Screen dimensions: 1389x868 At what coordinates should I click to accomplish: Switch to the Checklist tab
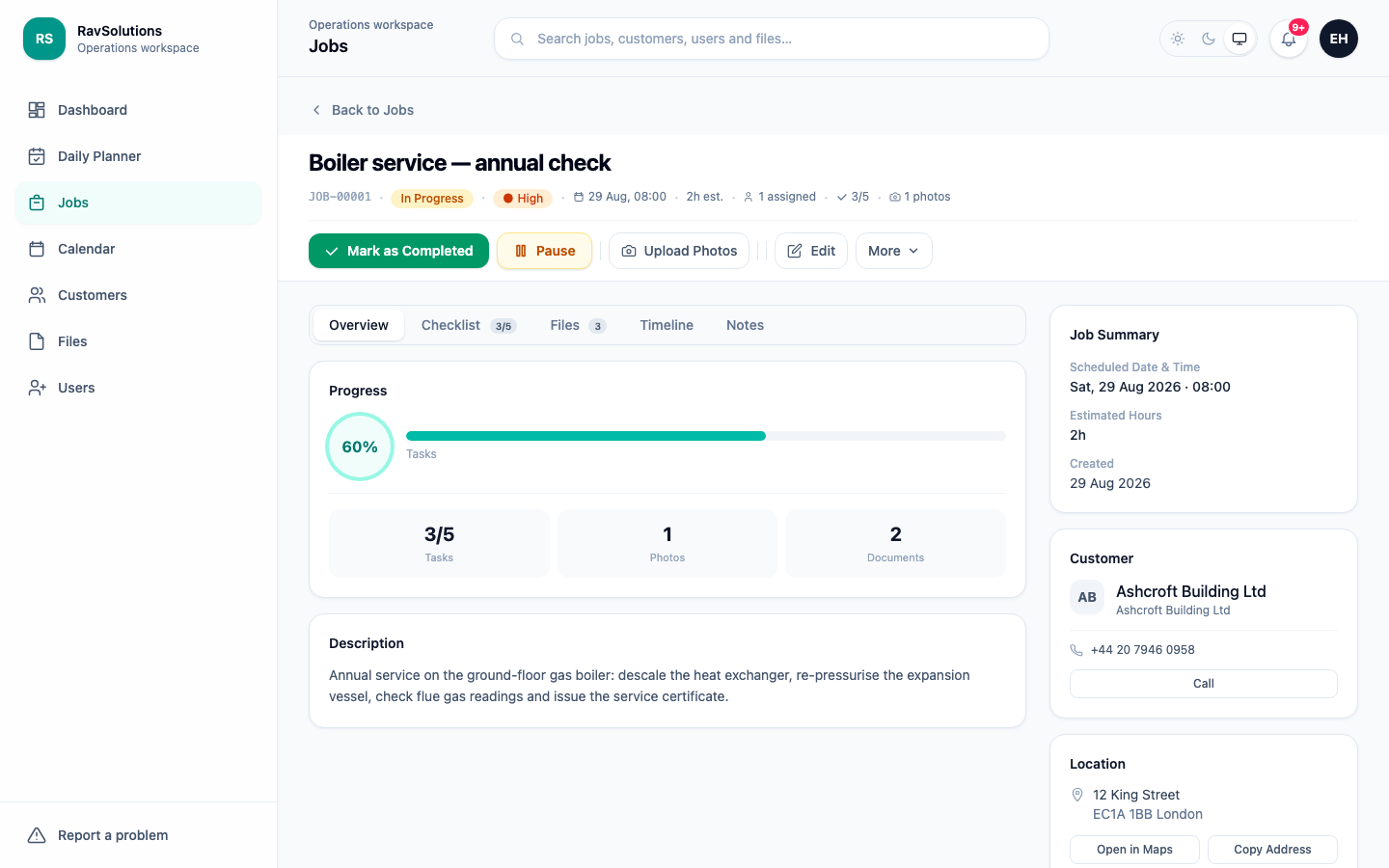(x=469, y=325)
